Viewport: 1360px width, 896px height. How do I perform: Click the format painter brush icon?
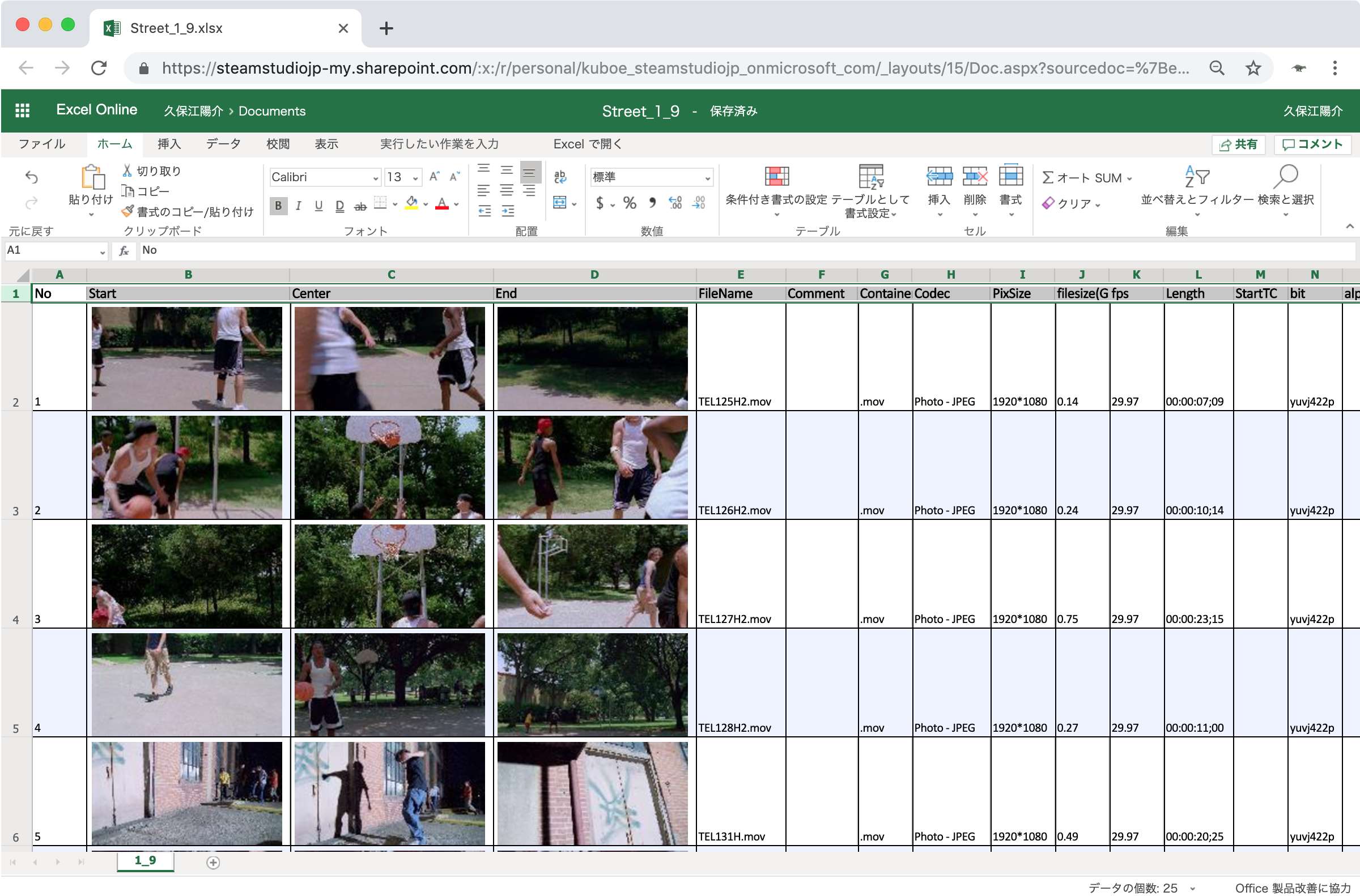coord(127,211)
